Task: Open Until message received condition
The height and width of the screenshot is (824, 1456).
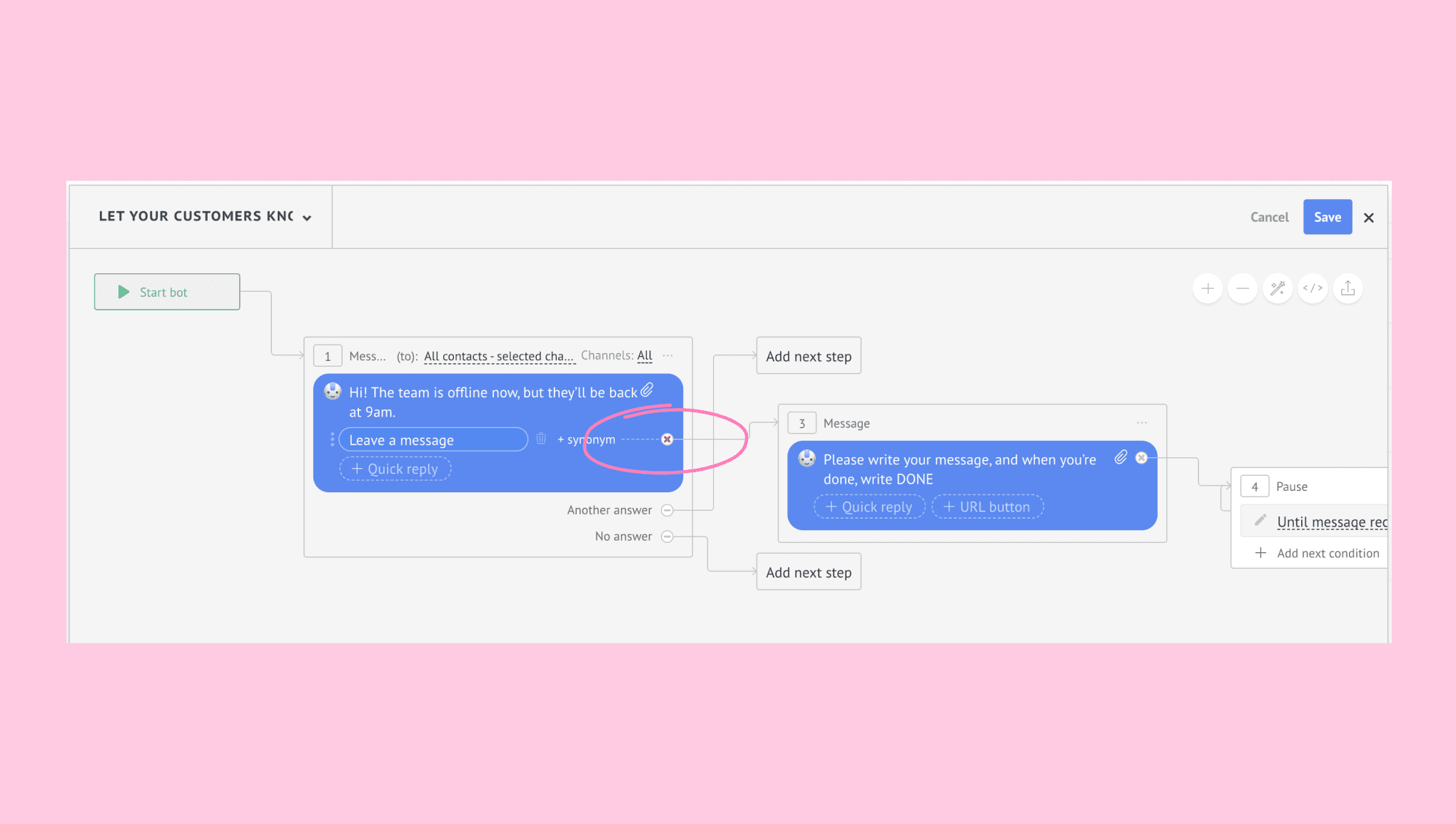Action: click(1332, 522)
